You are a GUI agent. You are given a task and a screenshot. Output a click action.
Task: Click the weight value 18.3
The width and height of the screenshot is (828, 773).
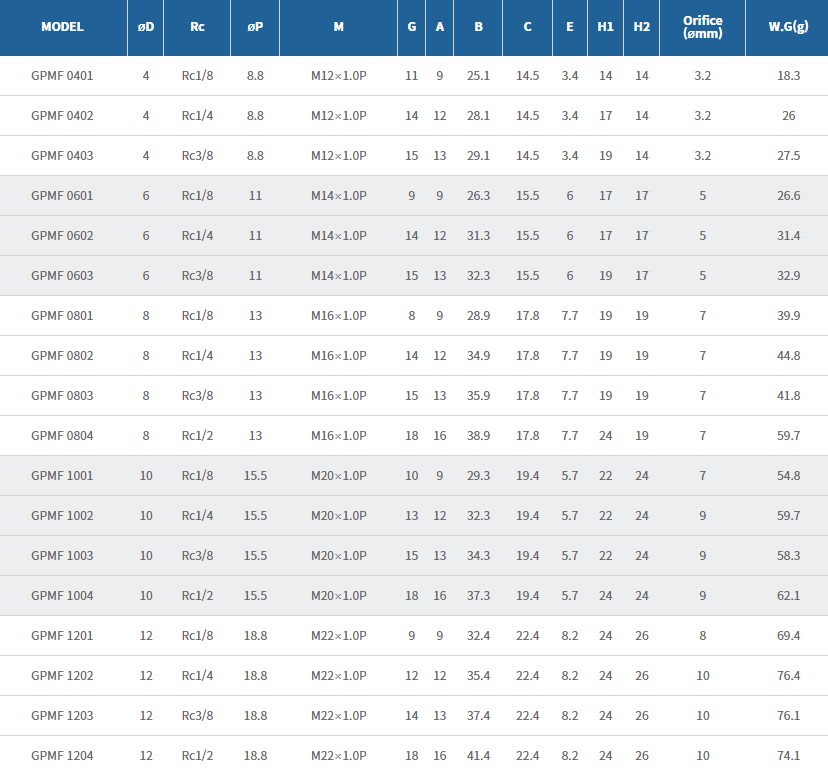[788, 76]
